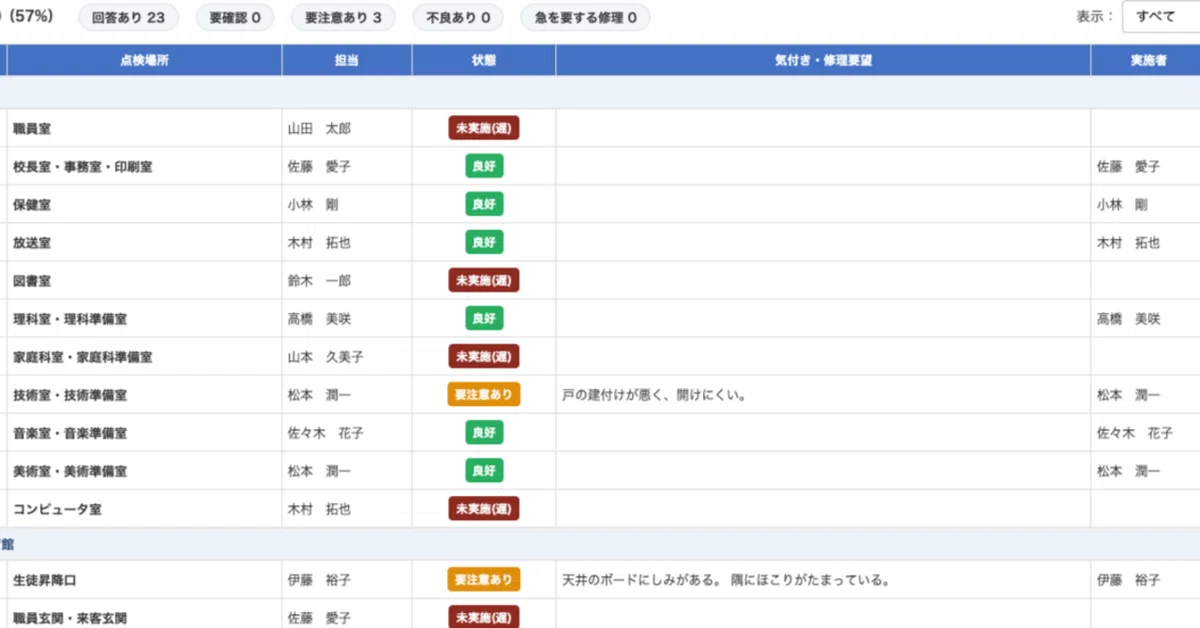
Task: Click 山田 太郎 in 担当 column
Action: click(319, 129)
